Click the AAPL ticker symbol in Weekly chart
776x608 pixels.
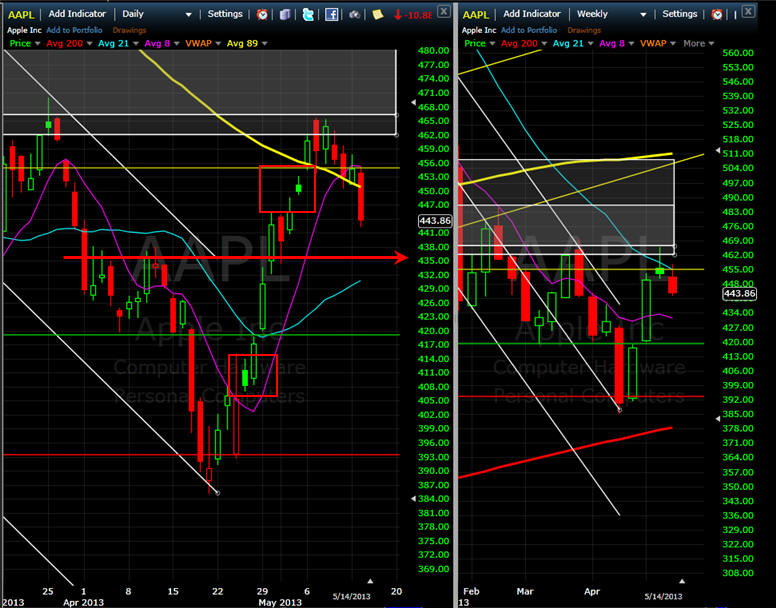point(476,15)
